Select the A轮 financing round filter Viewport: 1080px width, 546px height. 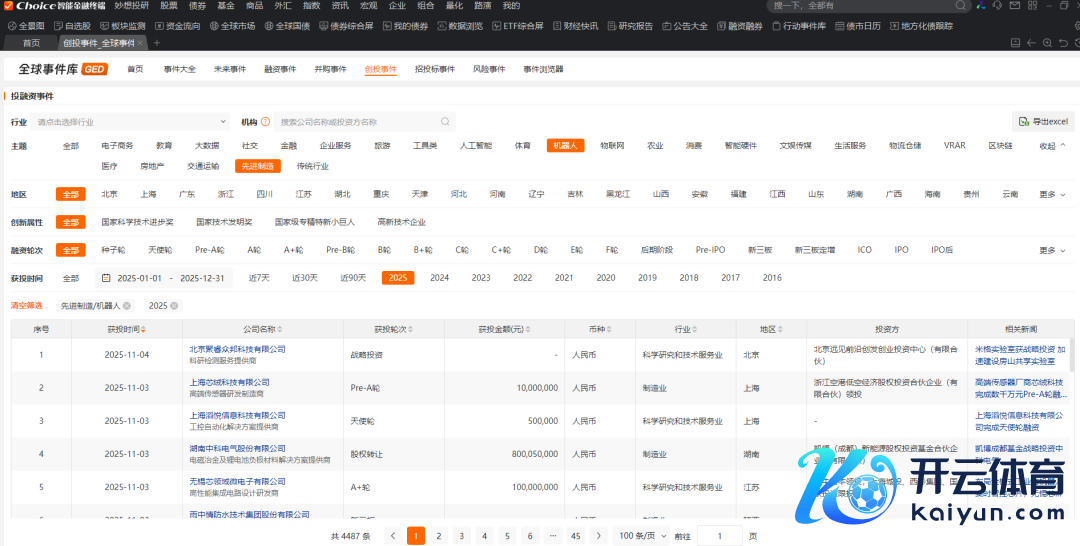(254, 250)
